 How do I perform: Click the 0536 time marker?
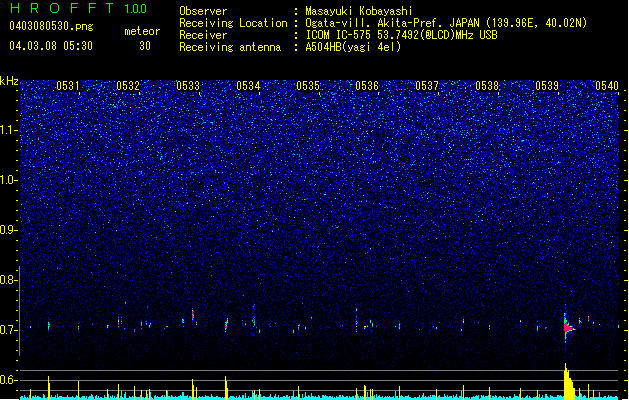367,85
